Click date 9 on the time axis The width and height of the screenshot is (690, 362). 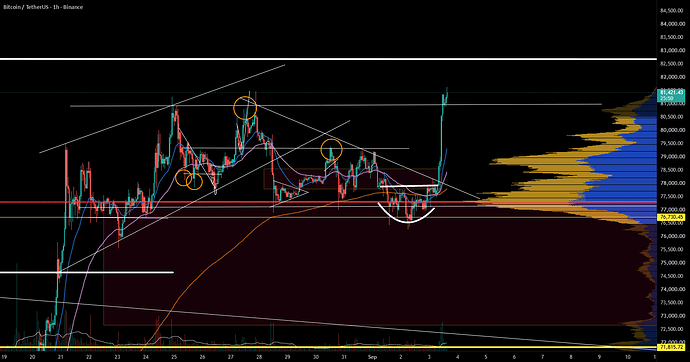click(x=599, y=357)
